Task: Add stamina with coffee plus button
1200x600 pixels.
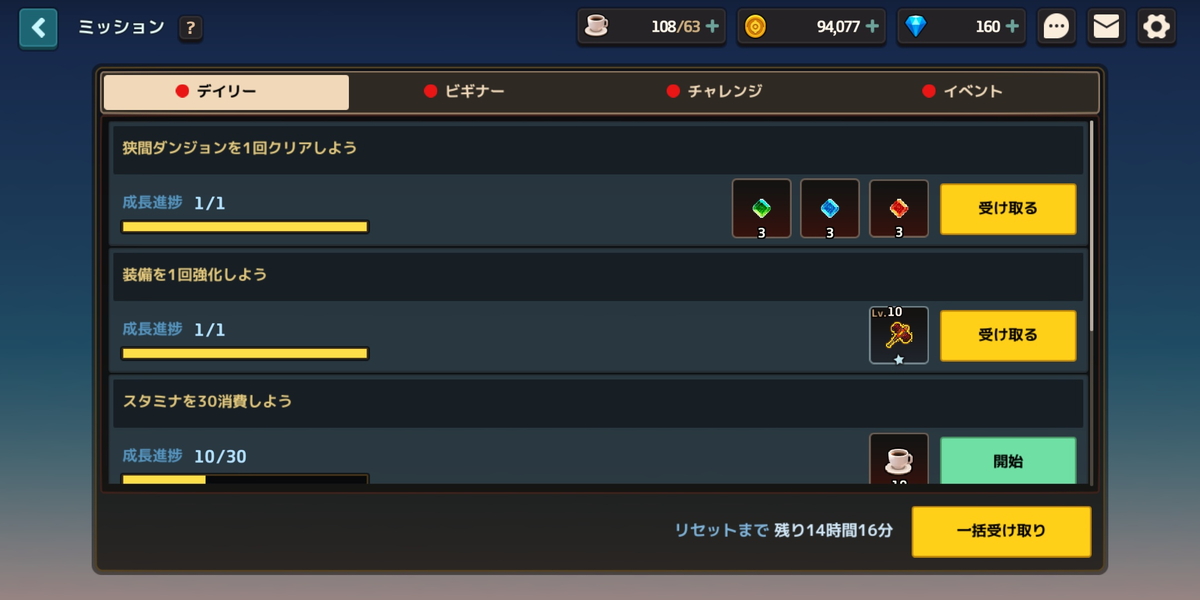Action: [x=712, y=27]
